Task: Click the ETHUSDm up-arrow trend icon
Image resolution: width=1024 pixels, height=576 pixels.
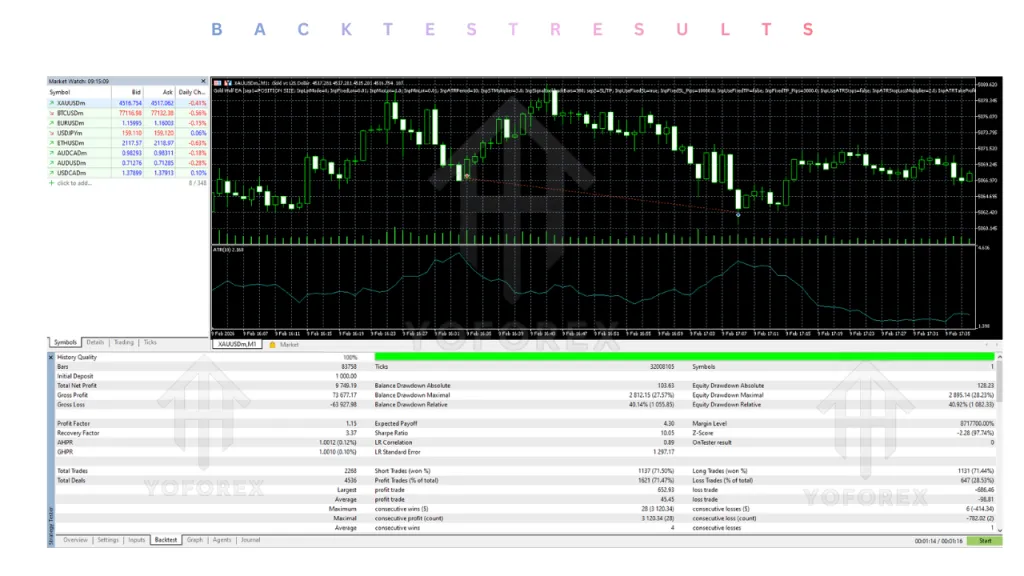Action: pos(52,143)
